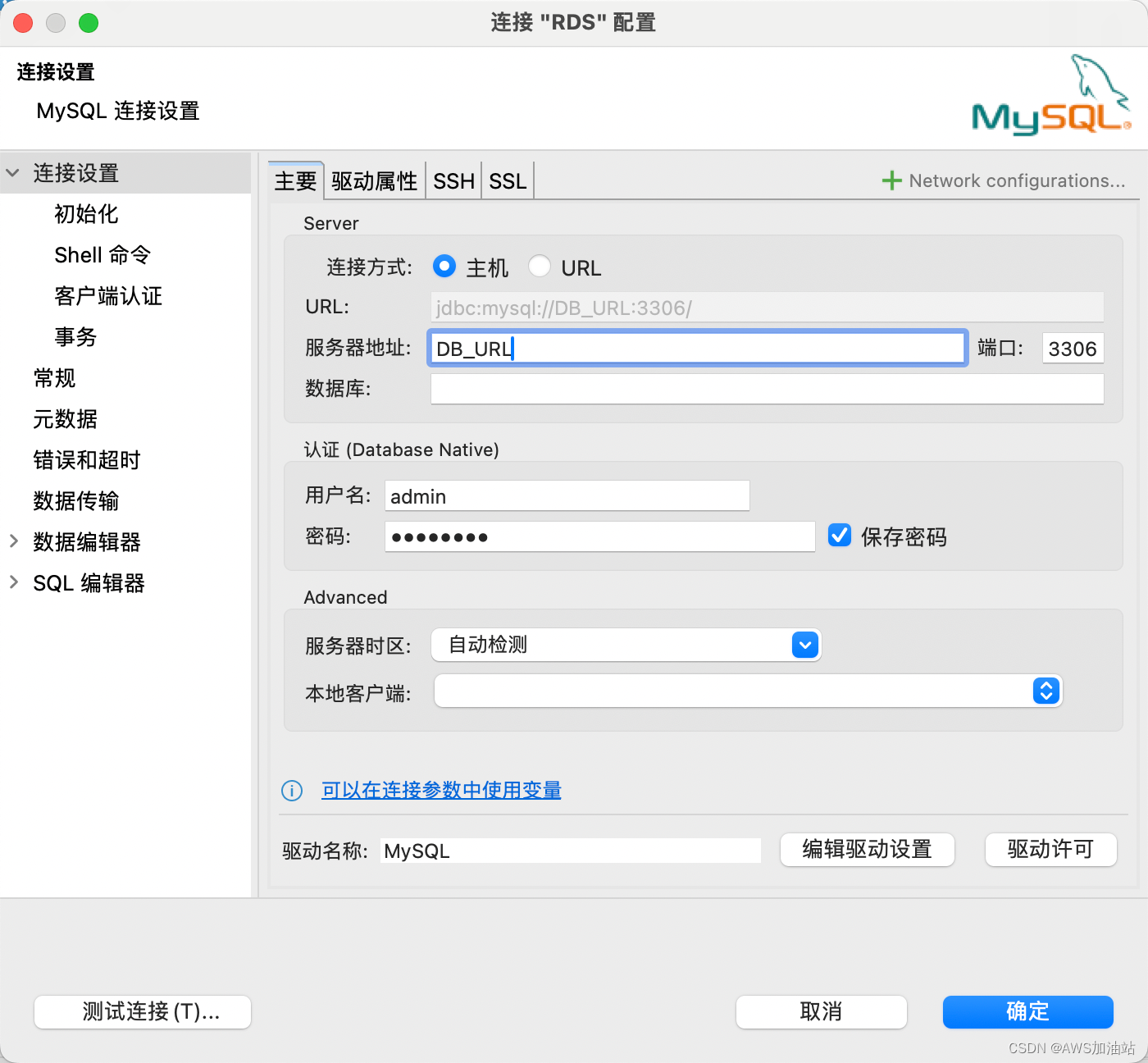The height and width of the screenshot is (1063, 1148).
Task: Click the green zoom window button
Action: click(x=89, y=23)
